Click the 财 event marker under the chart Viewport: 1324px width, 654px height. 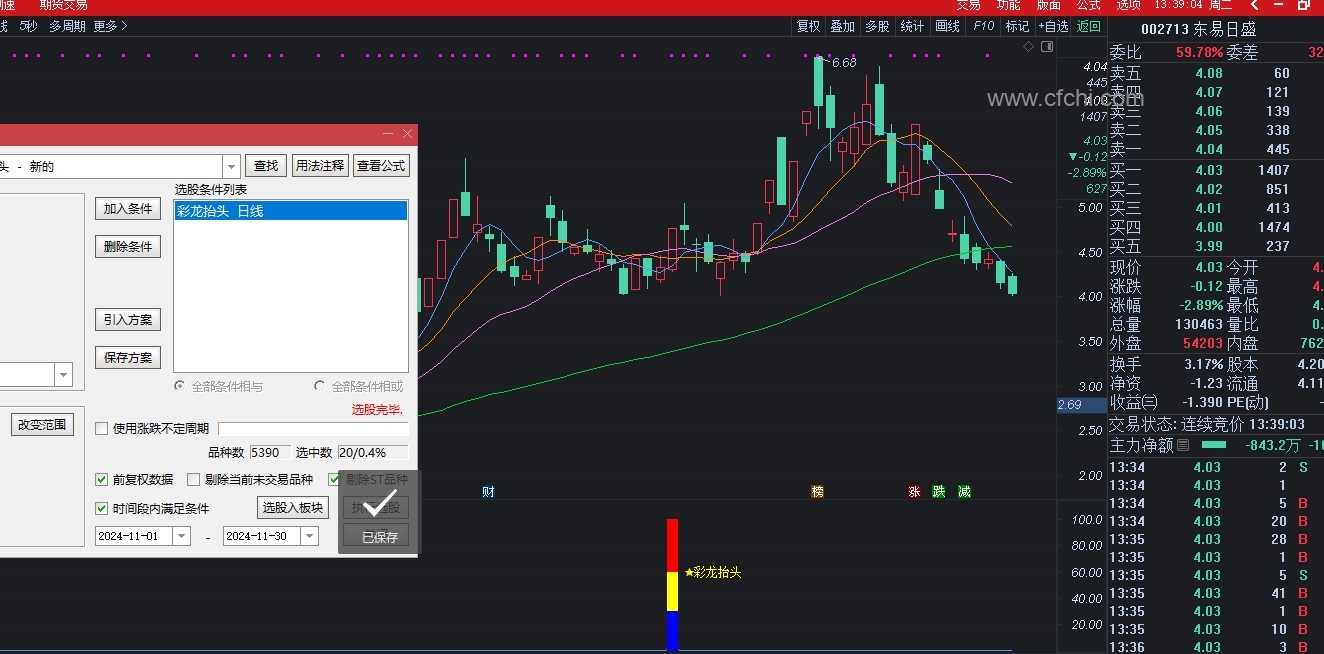tap(488, 491)
